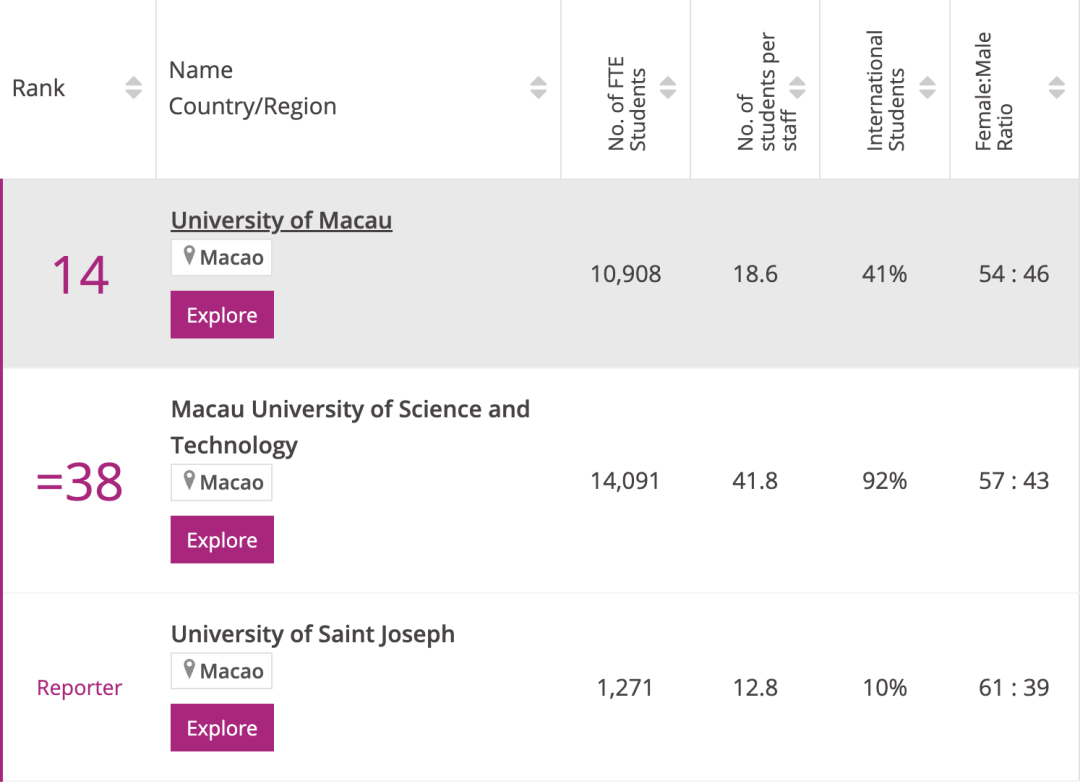Click location pin for Macau University of Science
Image resolution: width=1080 pixels, height=784 pixels.
pos(189,482)
